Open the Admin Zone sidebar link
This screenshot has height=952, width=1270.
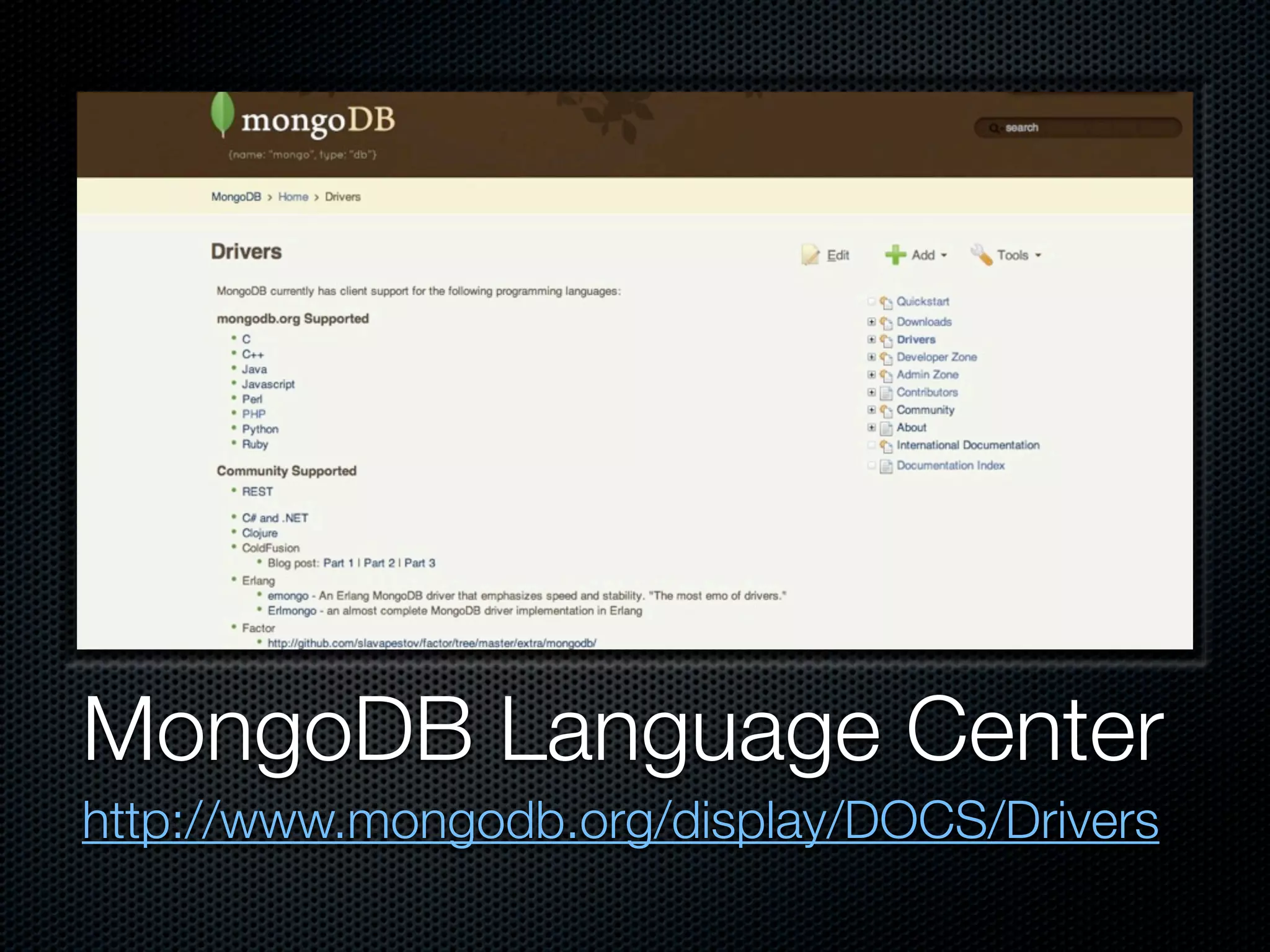pyautogui.click(x=927, y=374)
